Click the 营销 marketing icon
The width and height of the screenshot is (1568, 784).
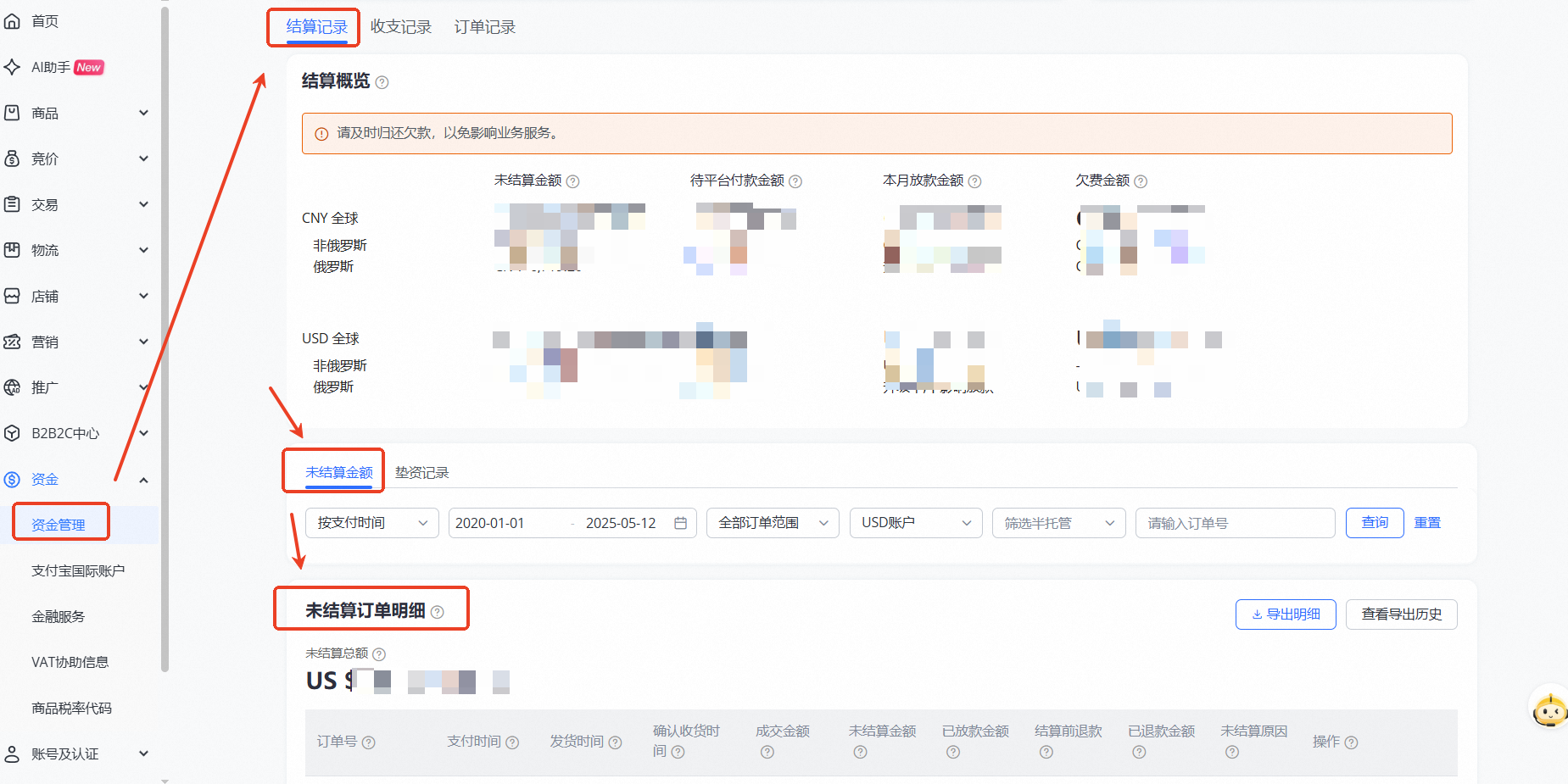13,342
